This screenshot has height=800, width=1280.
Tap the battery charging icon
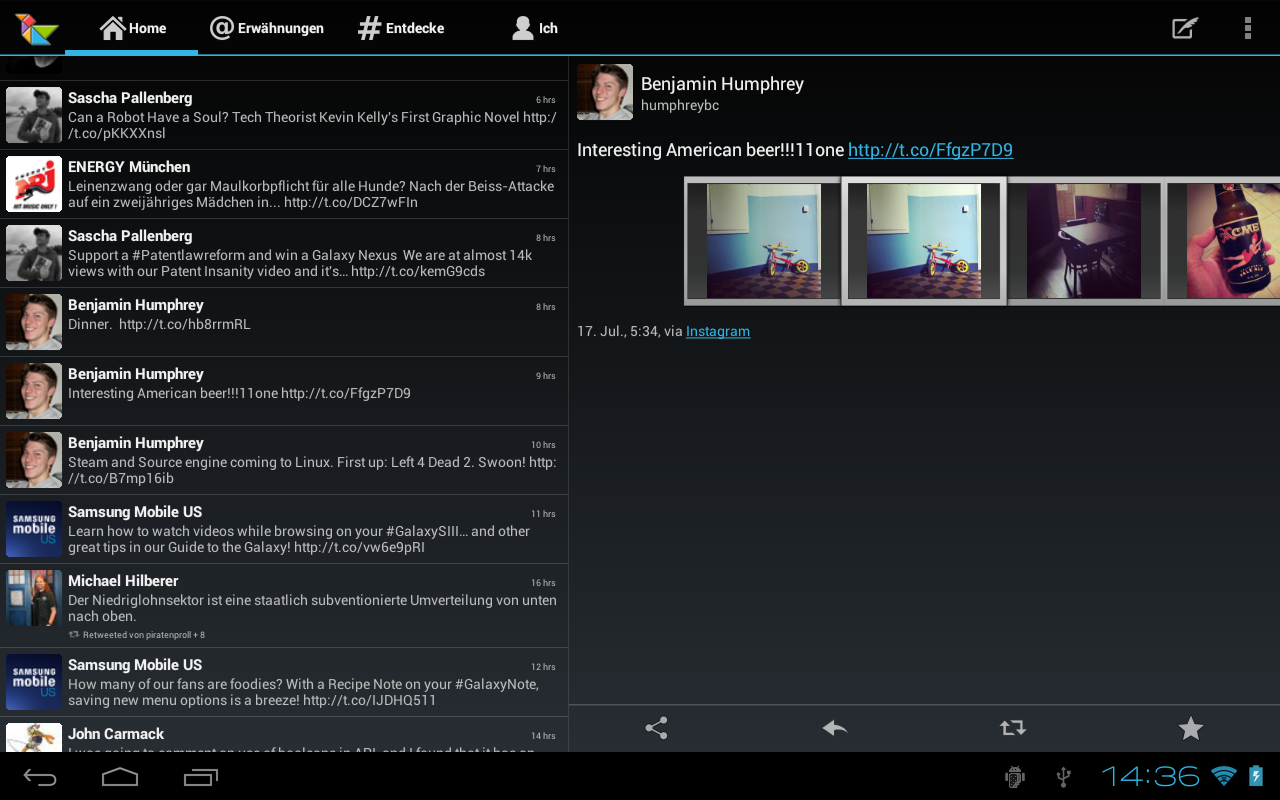(1256, 776)
